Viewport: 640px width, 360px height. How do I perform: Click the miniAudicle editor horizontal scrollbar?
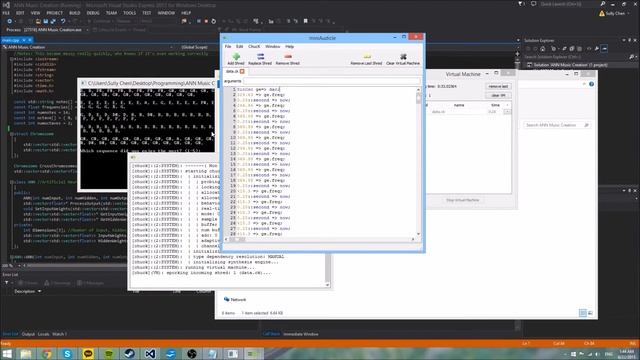[320, 239]
